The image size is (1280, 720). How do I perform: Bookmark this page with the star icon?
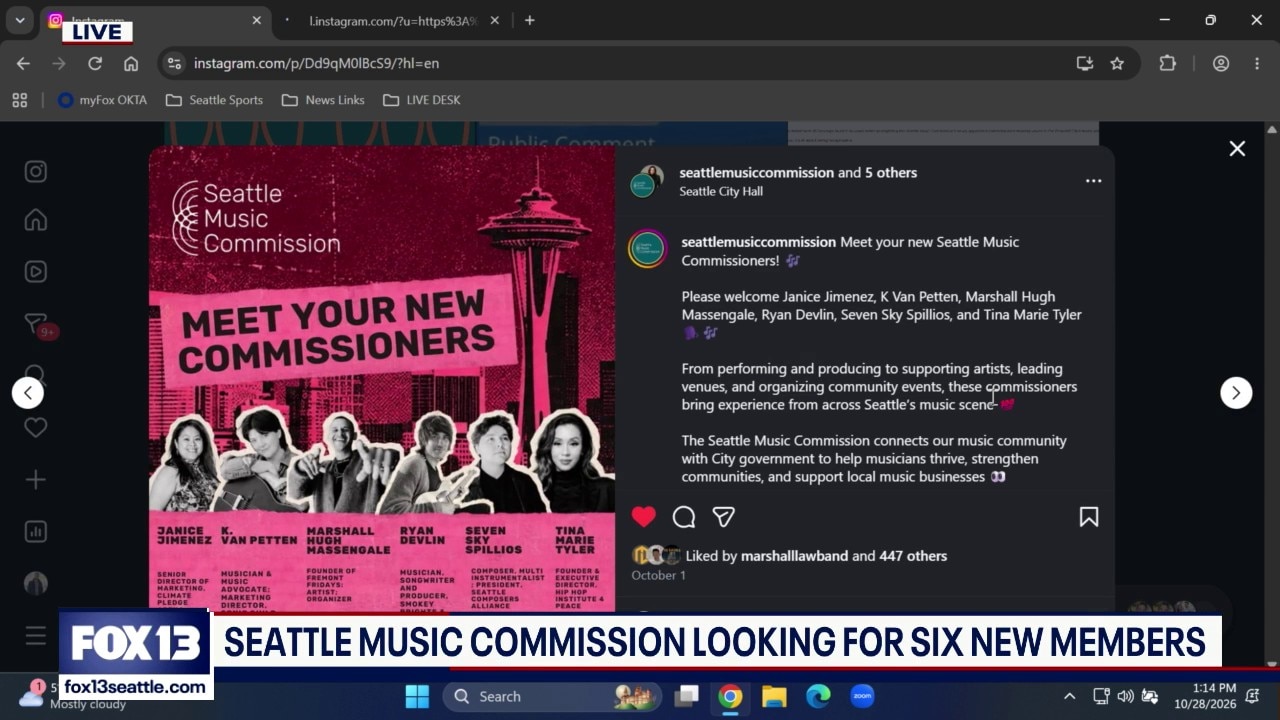(x=1117, y=63)
